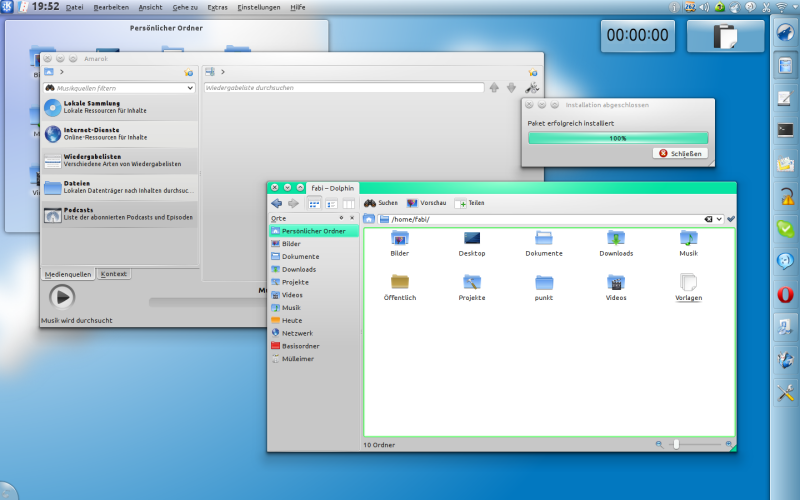Go to next search result in playlist

pyautogui.click(x=511, y=88)
